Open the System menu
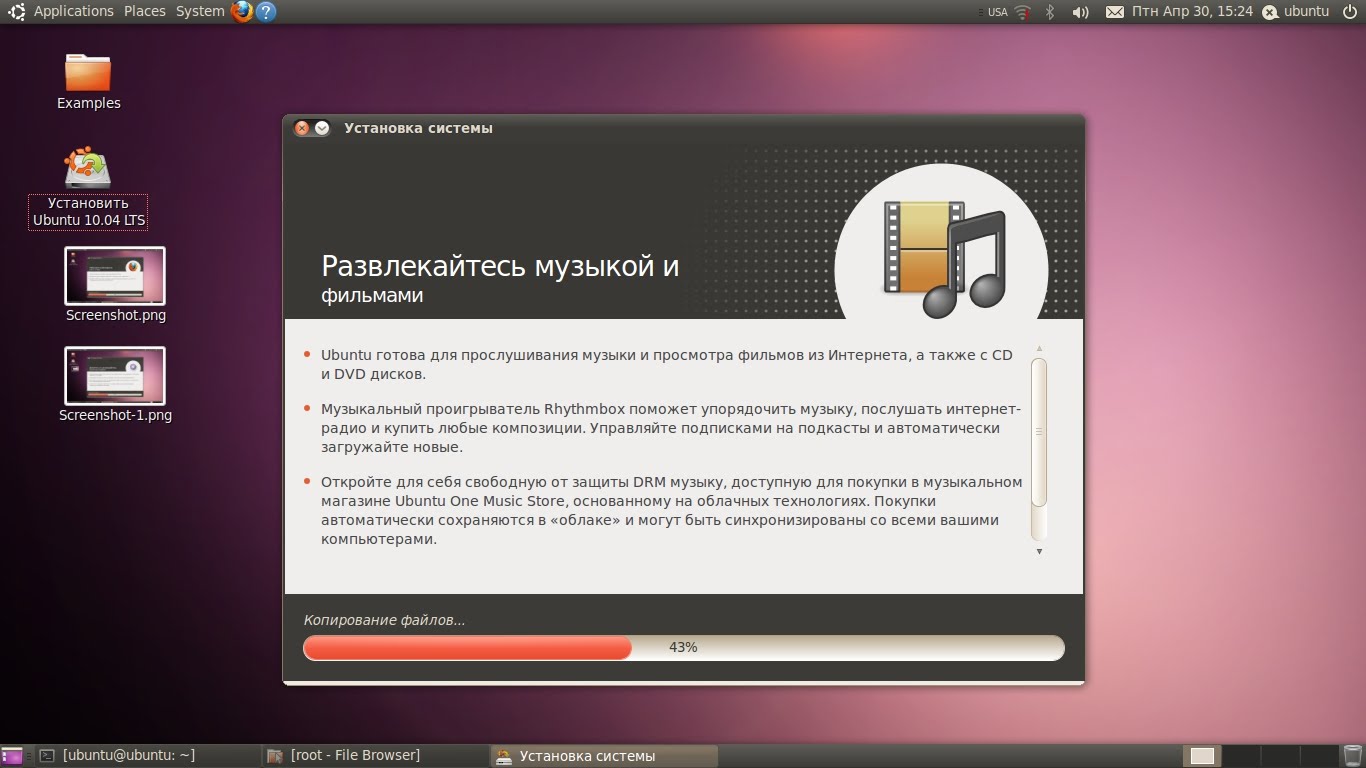Viewport: 1366px width, 768px height. pos(200,11)
